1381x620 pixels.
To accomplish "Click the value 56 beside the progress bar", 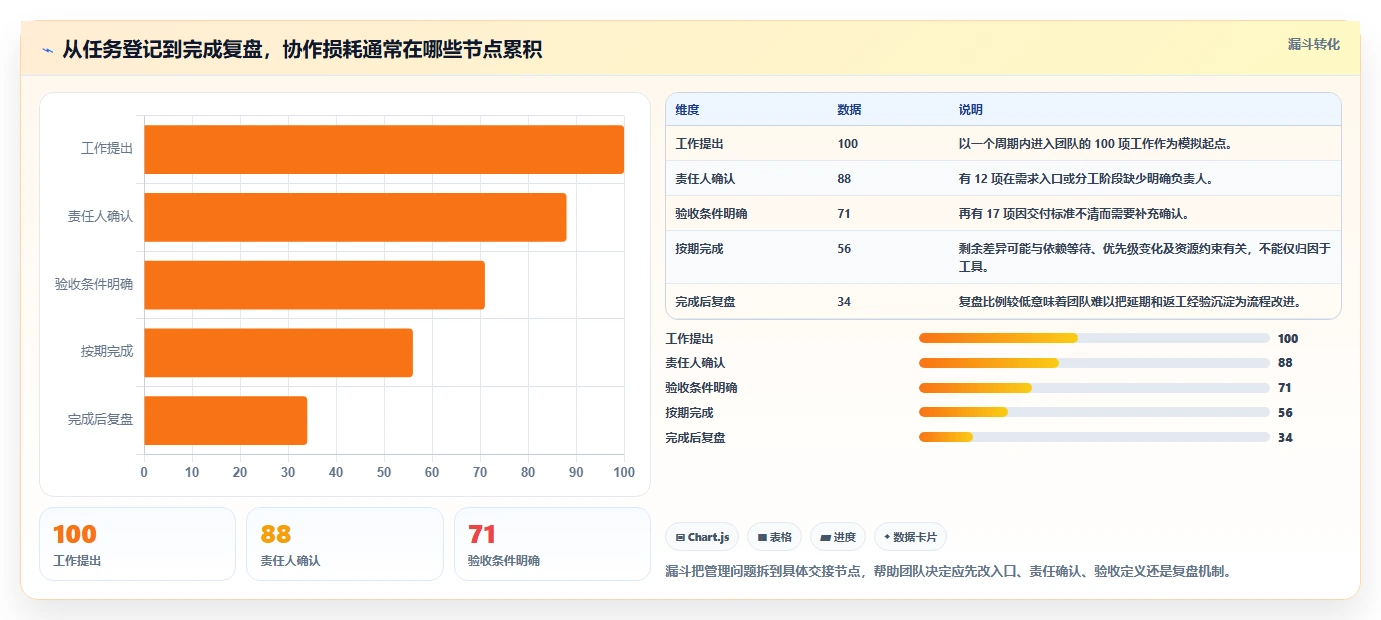I will 1285,413.
